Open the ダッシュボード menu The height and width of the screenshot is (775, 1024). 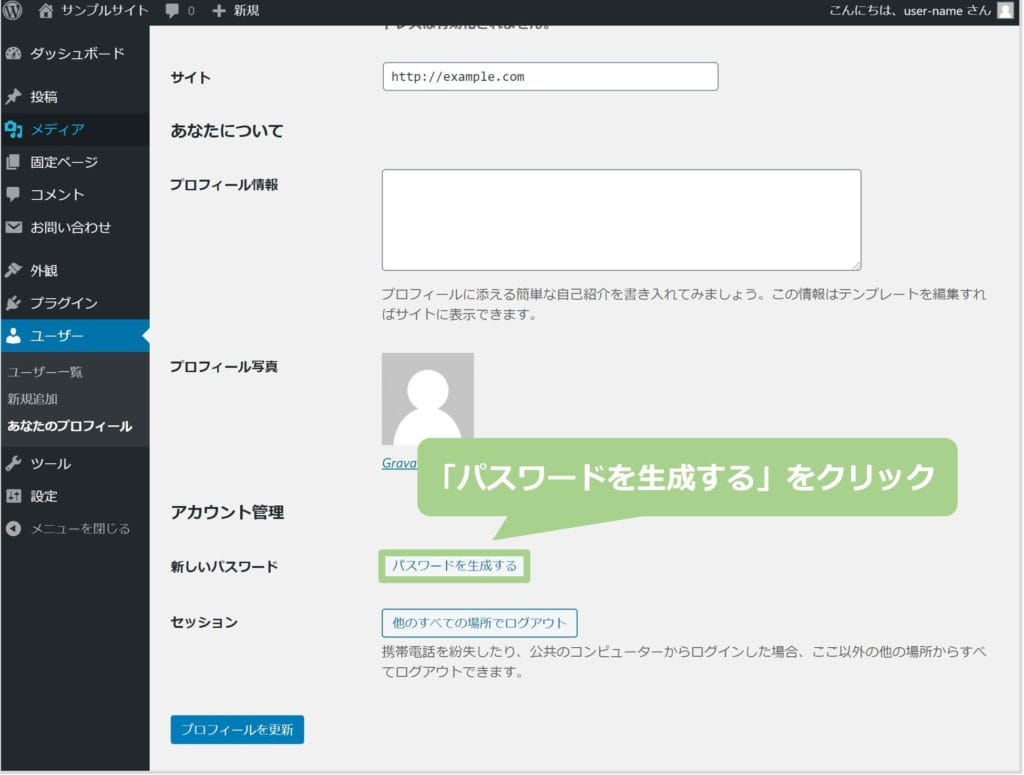point(76,53)
